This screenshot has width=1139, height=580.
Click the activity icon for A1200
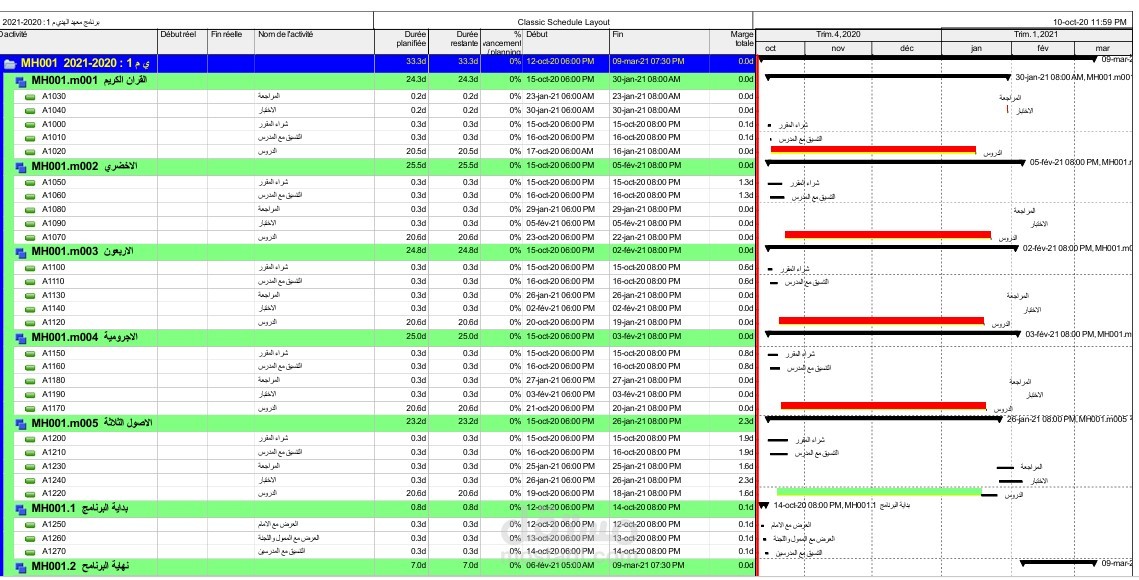tap(30, 439)
